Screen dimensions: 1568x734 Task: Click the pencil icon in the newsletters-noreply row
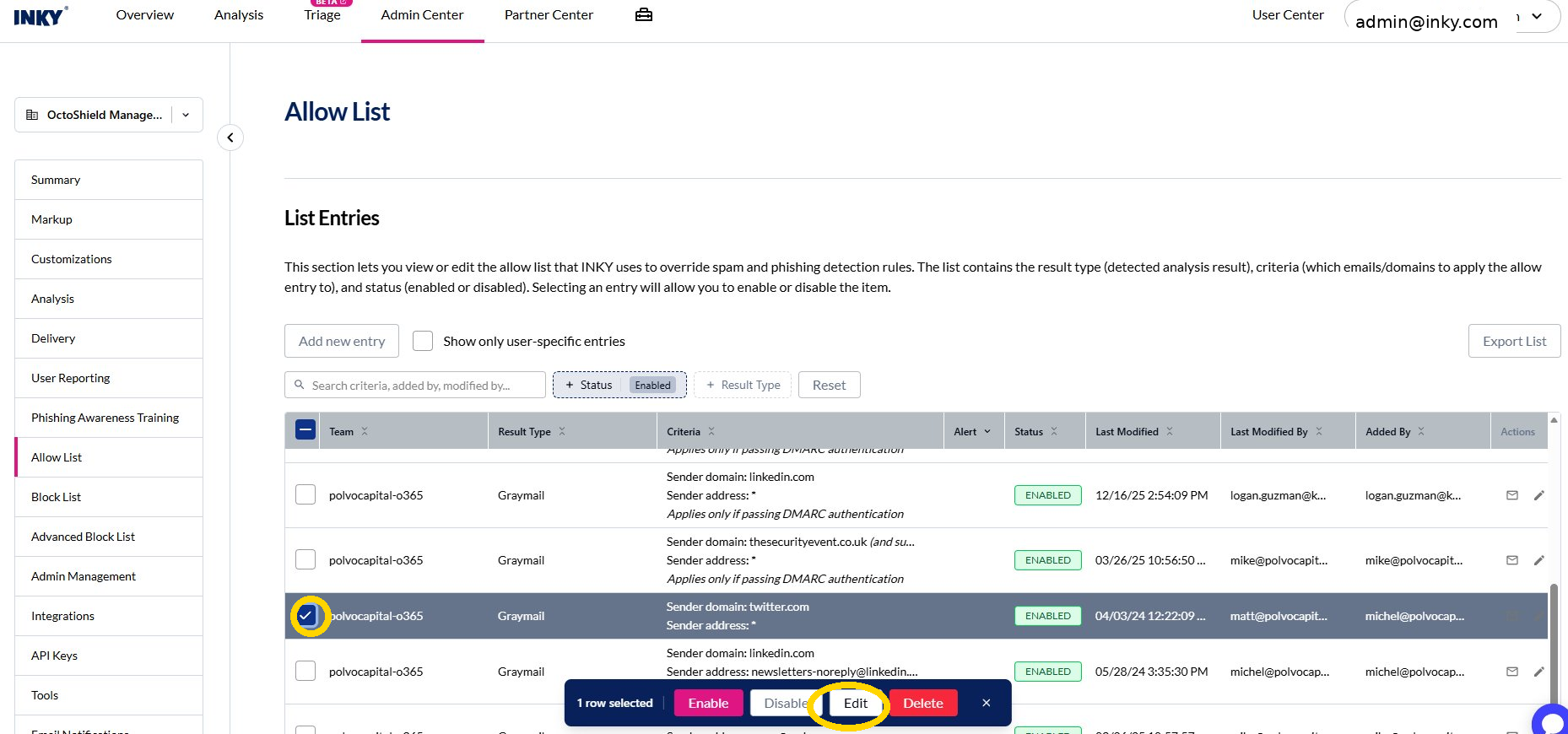point(1539,672)
